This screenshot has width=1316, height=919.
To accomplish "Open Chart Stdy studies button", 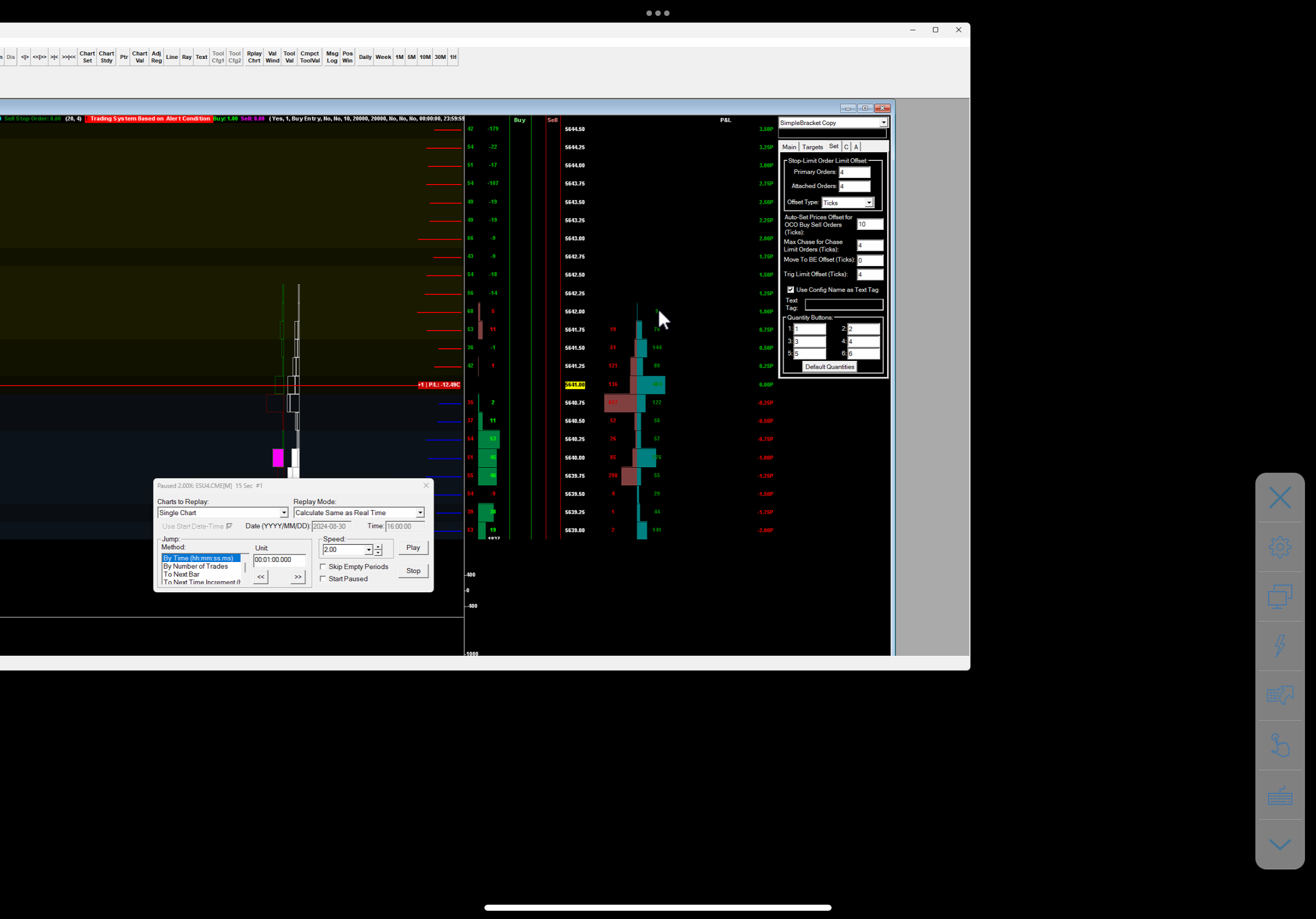I will point(106,57).
